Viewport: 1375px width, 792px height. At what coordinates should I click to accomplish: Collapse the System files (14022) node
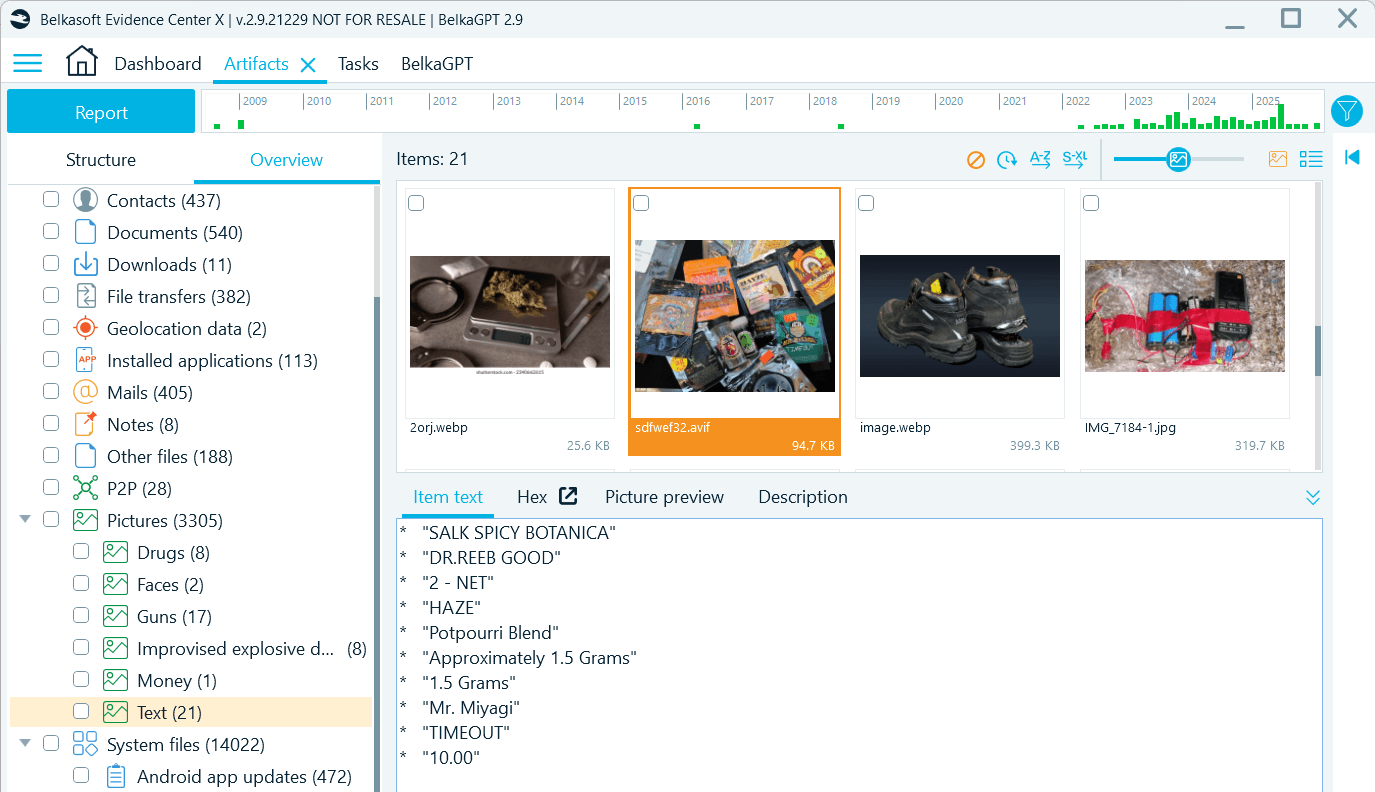click(24, 744)
